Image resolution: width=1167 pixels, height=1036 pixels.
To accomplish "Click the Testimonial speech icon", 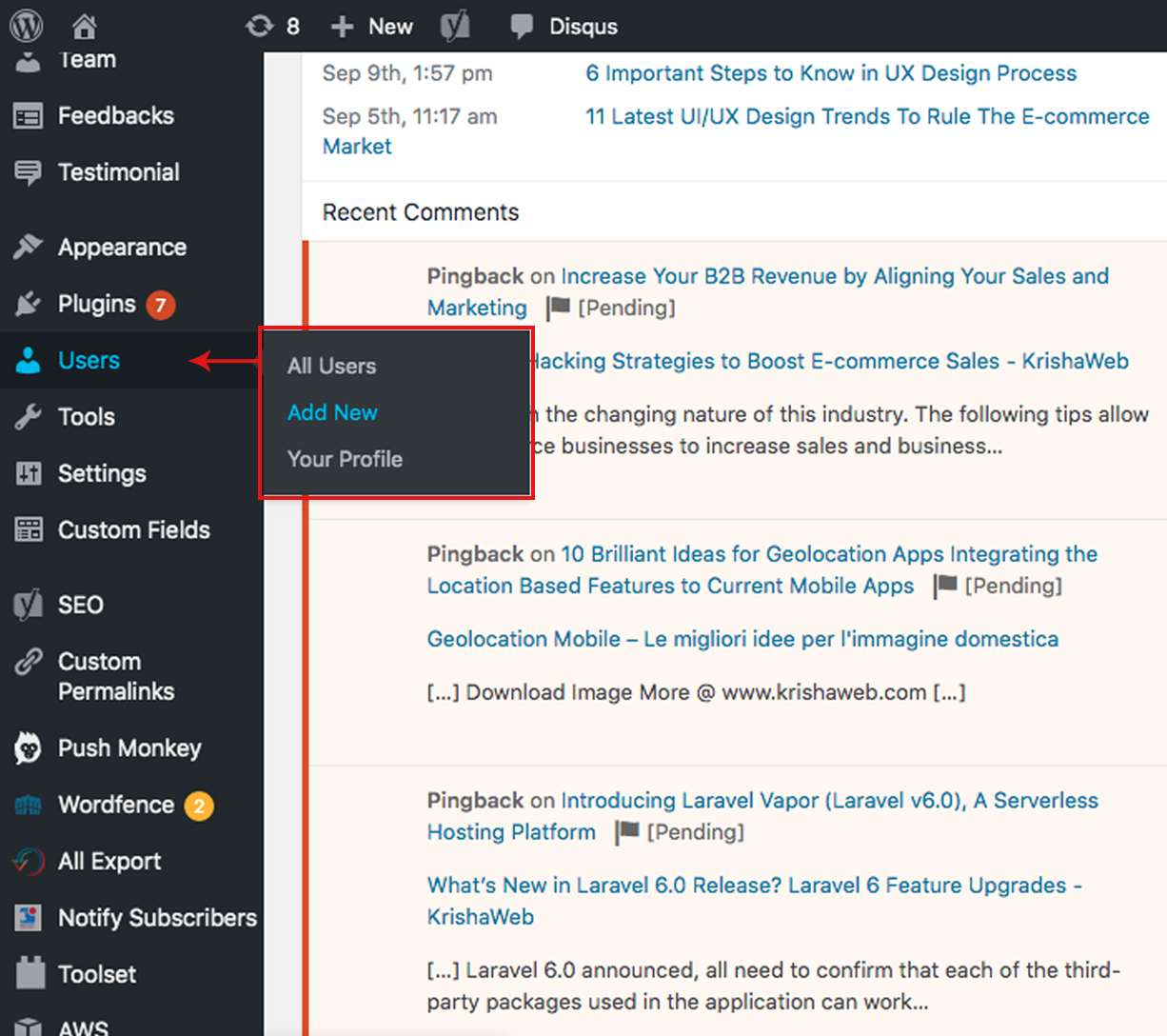I will 29,173.
